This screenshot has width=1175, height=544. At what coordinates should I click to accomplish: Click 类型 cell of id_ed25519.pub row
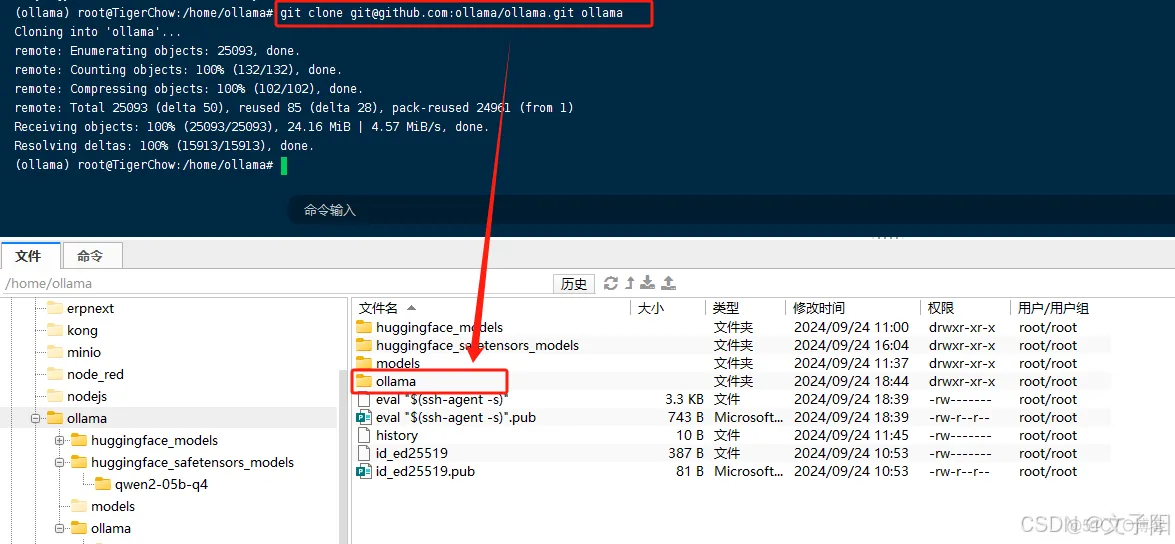coord(748,471)
